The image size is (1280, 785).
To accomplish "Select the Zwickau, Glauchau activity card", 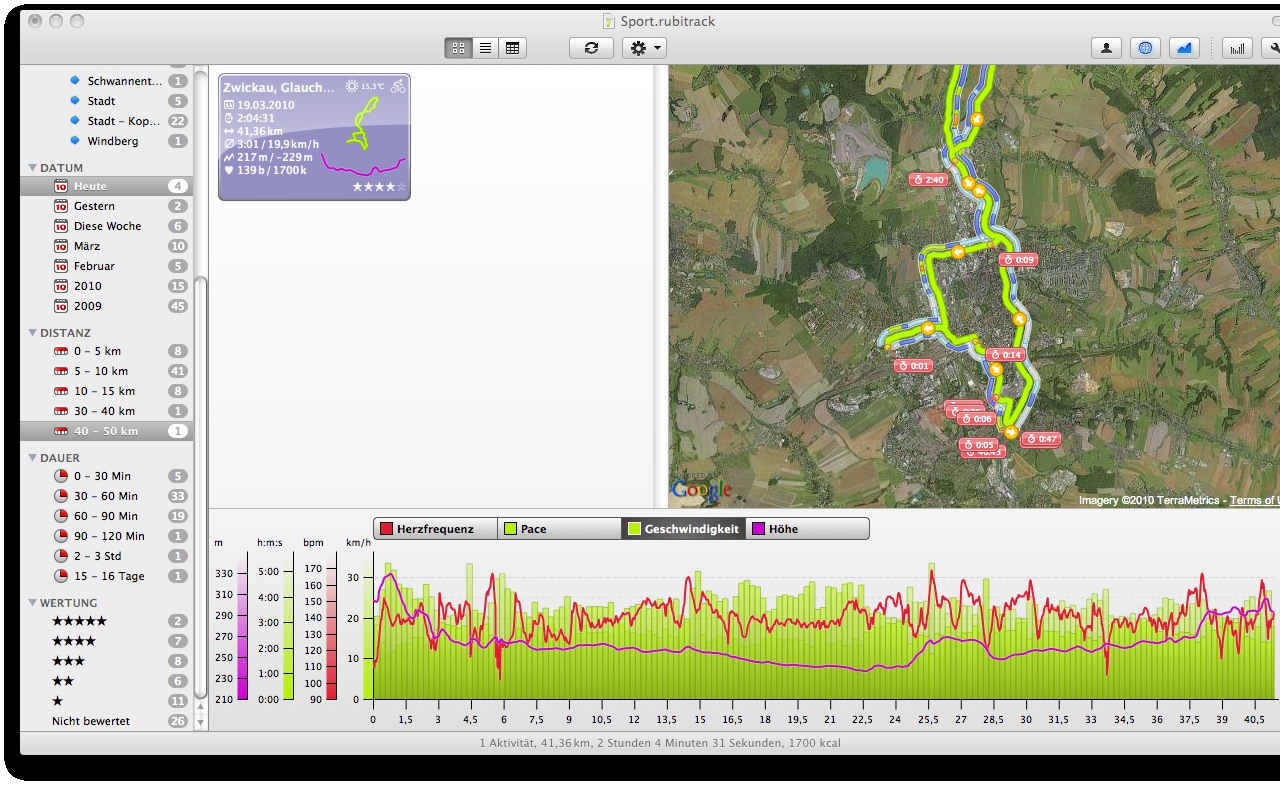I will (x=314, y=137).
